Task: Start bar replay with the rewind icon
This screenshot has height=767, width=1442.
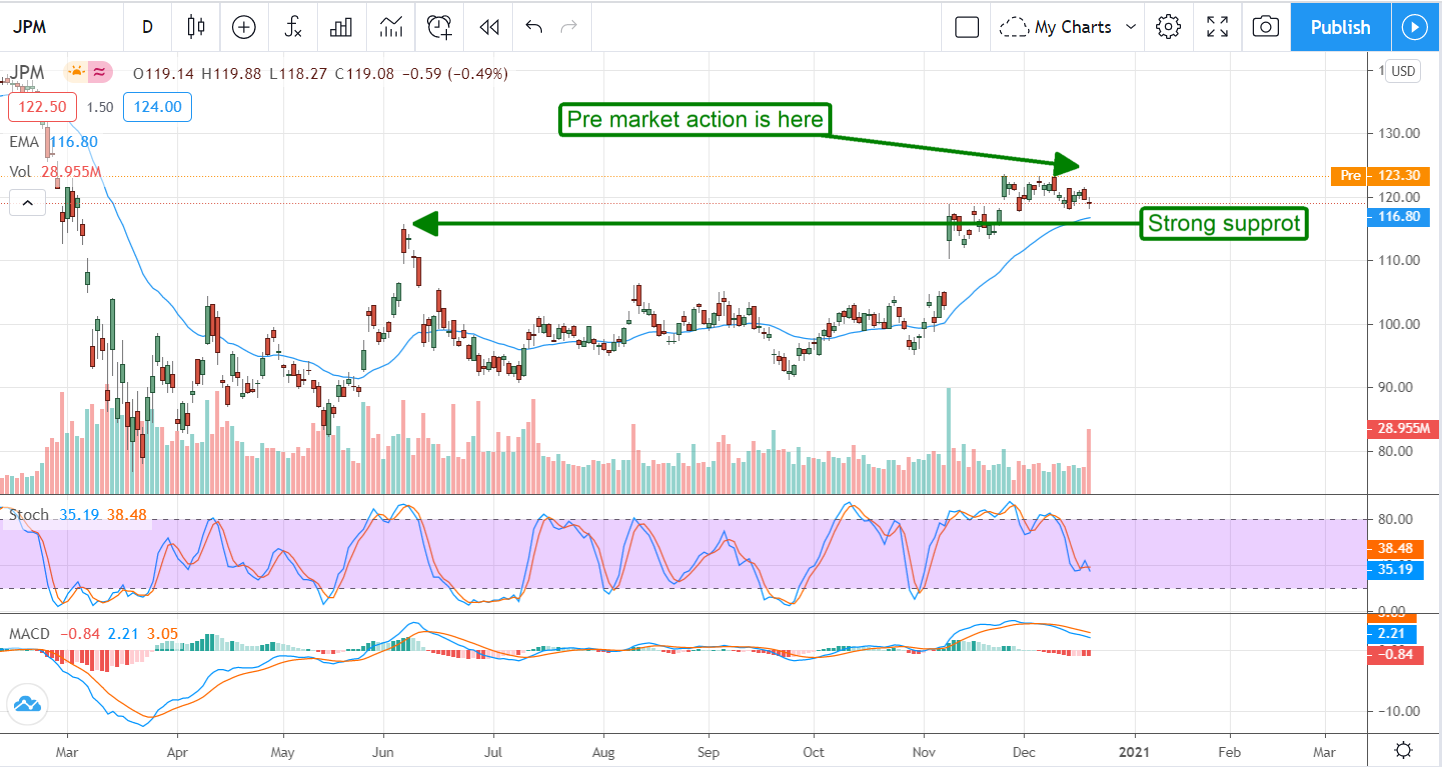Action: click(489, 27)
